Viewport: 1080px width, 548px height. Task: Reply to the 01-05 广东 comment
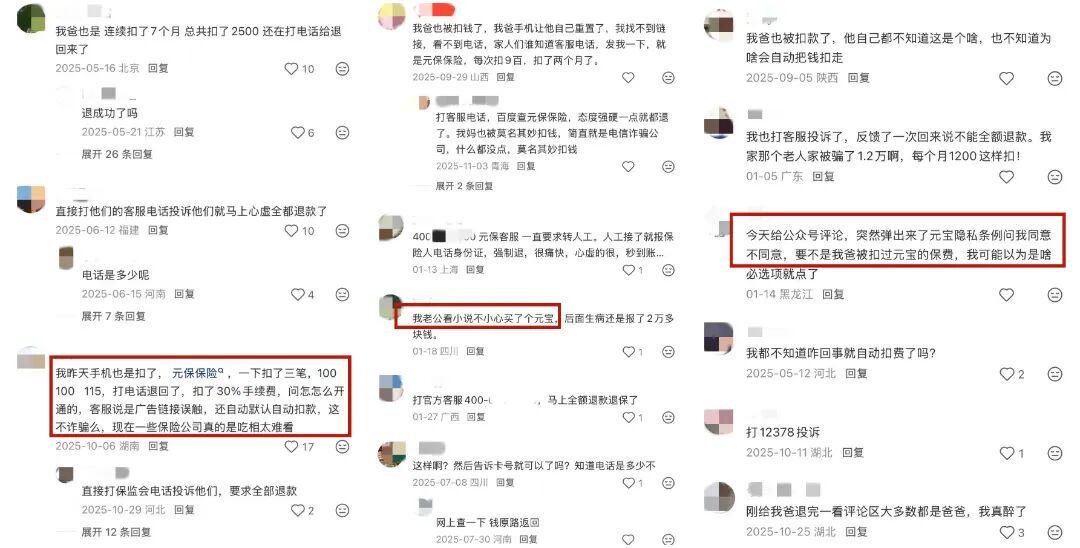823,176
